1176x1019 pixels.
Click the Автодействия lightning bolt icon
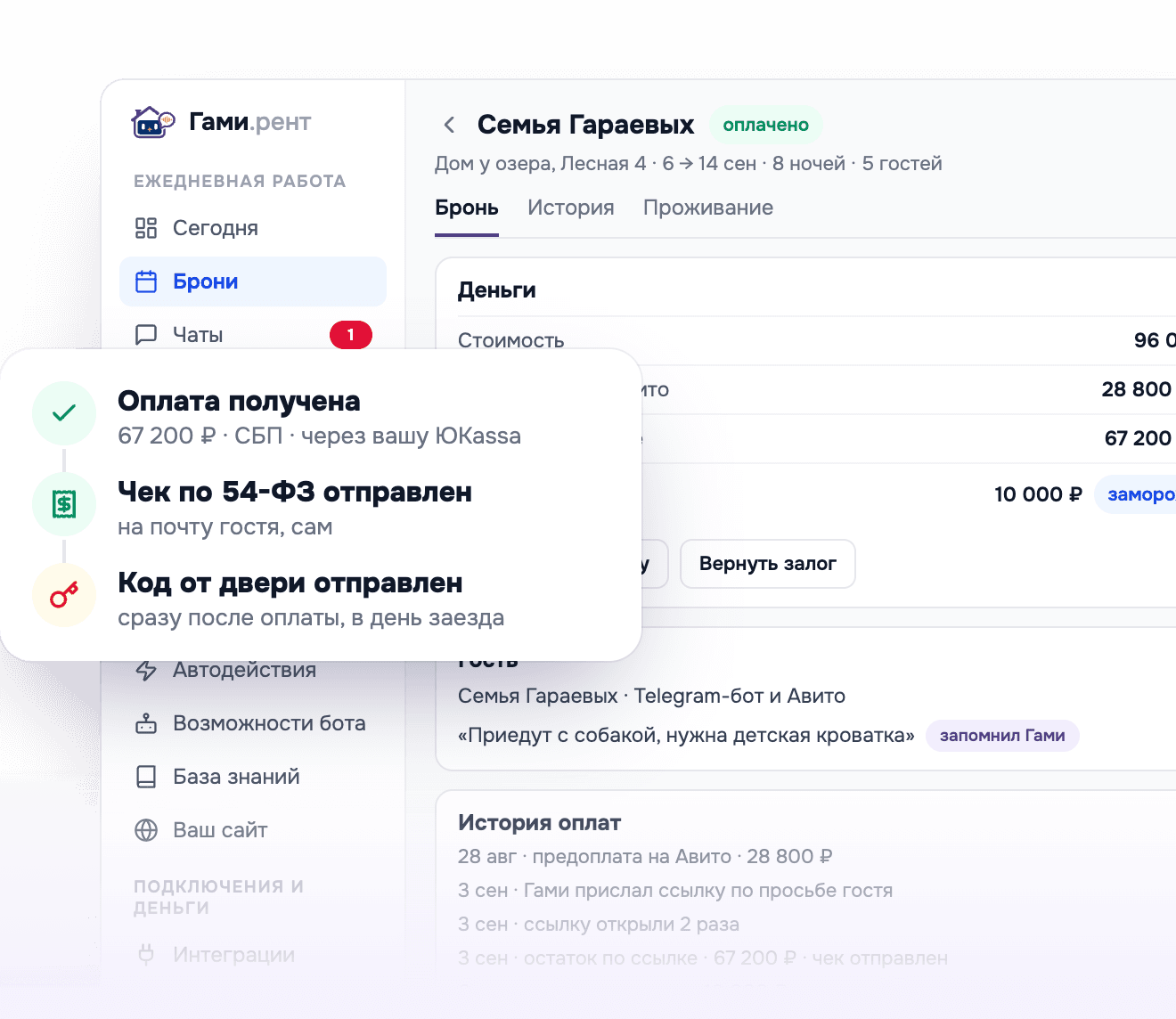(146, 670)
